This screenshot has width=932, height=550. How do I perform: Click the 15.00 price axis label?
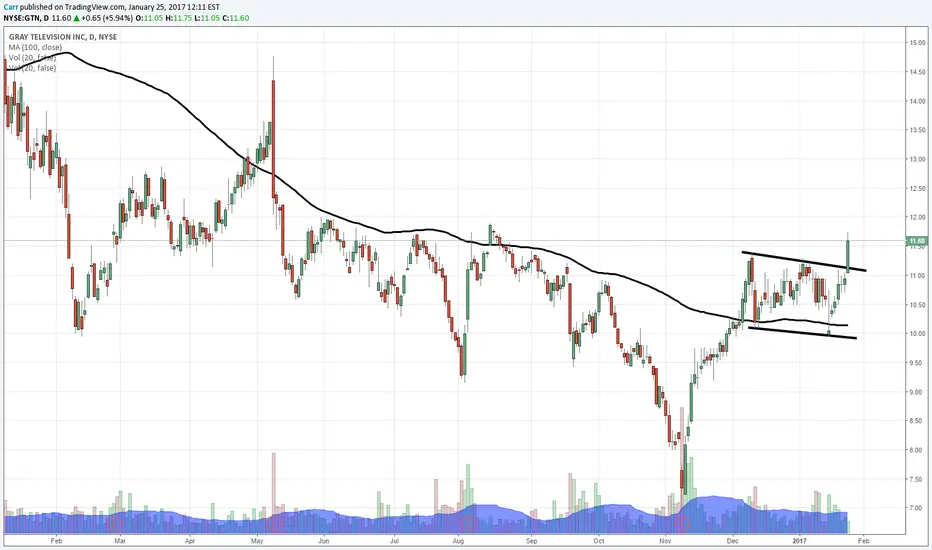coord(917,43)
